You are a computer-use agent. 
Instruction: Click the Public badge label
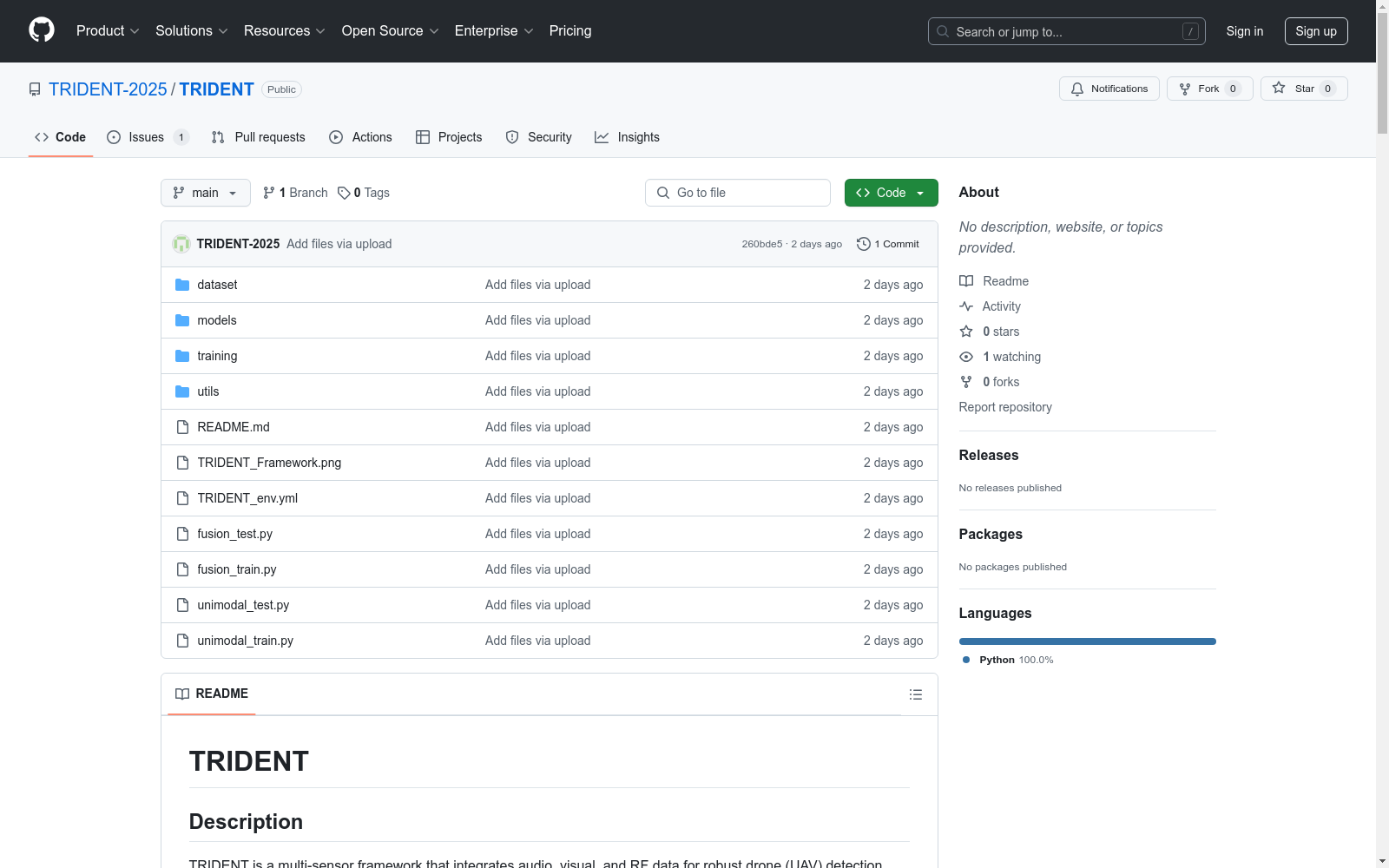281,89
